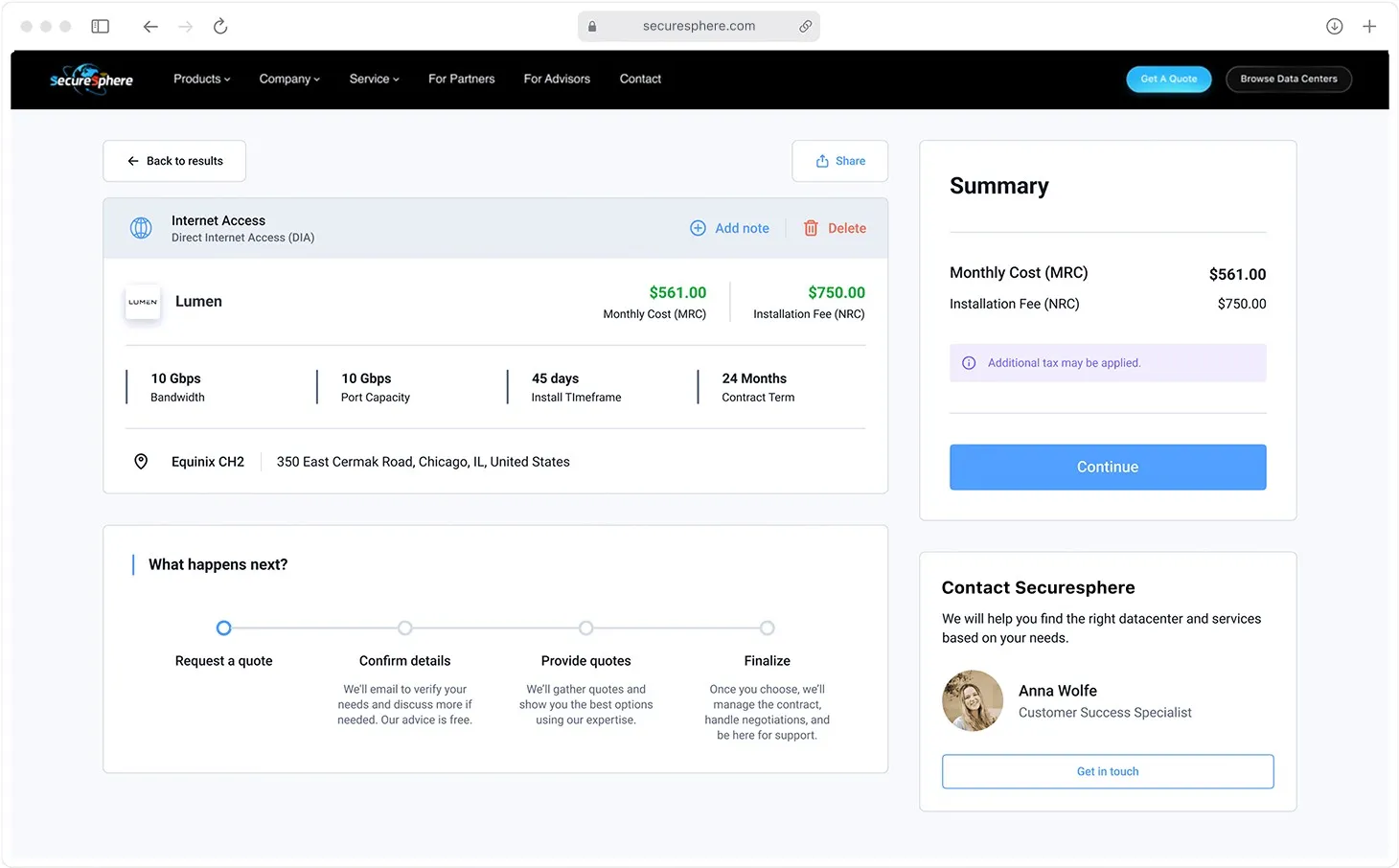Open the For Partners menu item
This screenshot has width=1399, height=868.
tap(461, 80)
